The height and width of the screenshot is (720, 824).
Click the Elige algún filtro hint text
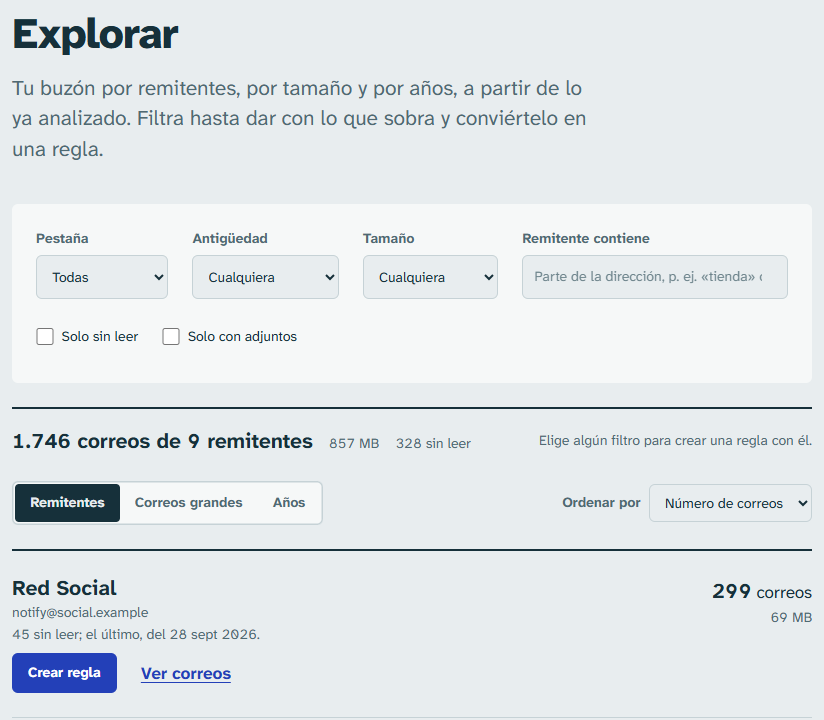point(675,441)
